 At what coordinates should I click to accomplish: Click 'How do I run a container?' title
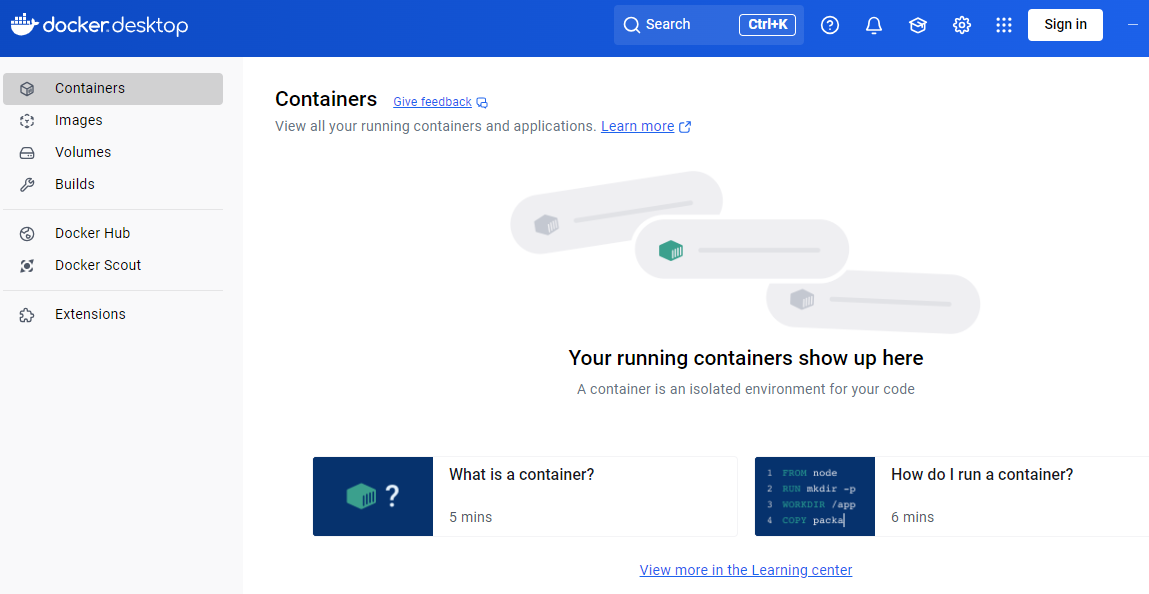pos(982,475)
